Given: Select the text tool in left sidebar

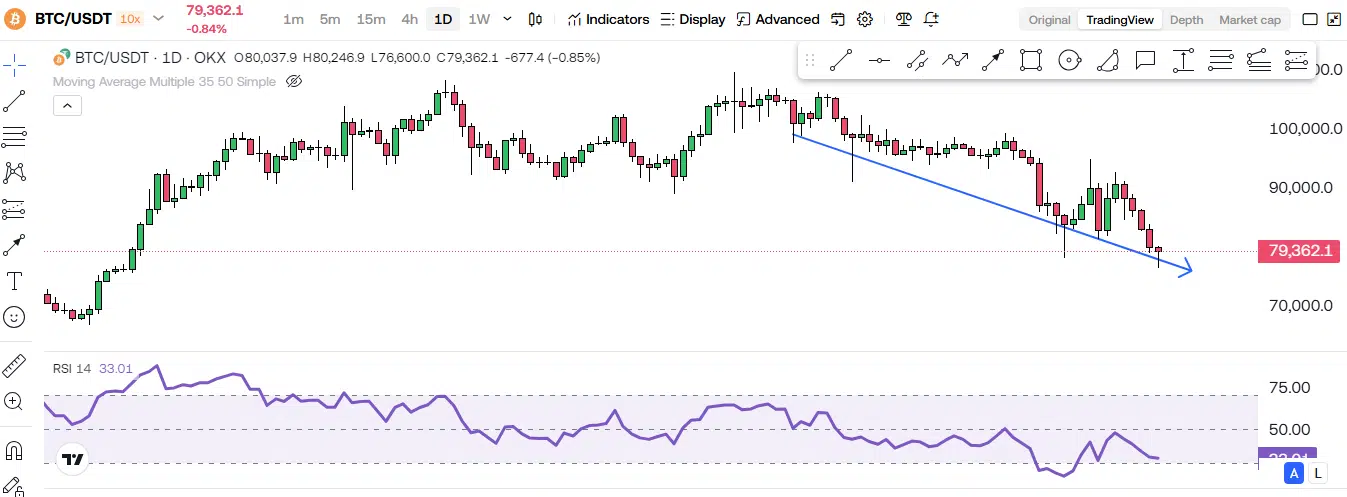Looking at the screenshot, I should pyautogui.click(x=15, y=281).
